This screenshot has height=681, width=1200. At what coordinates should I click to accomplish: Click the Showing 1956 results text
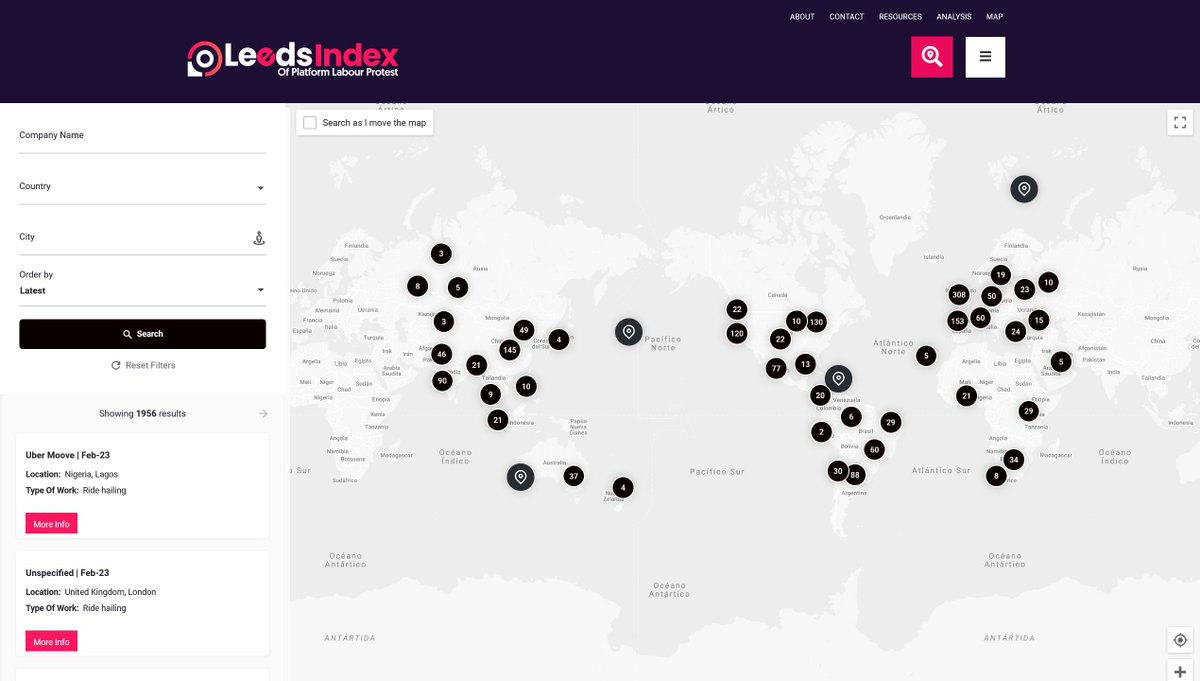tap(142, 414)
